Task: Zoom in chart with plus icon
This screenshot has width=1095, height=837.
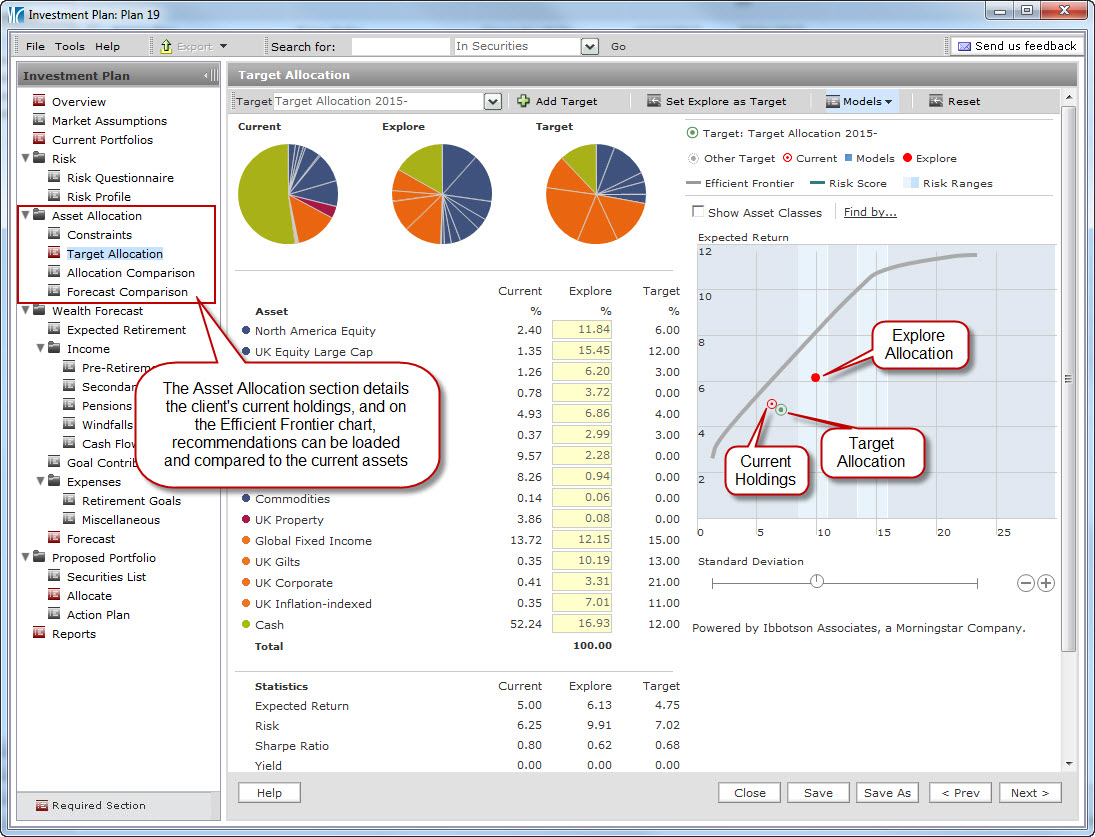Action: tap(1046, 583)
